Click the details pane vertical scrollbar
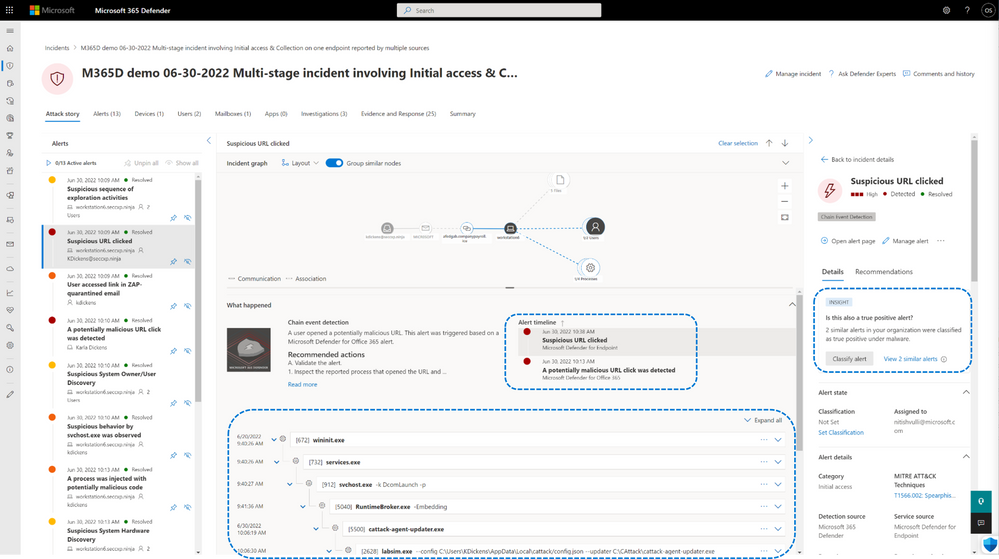 [x=974, y=210]
